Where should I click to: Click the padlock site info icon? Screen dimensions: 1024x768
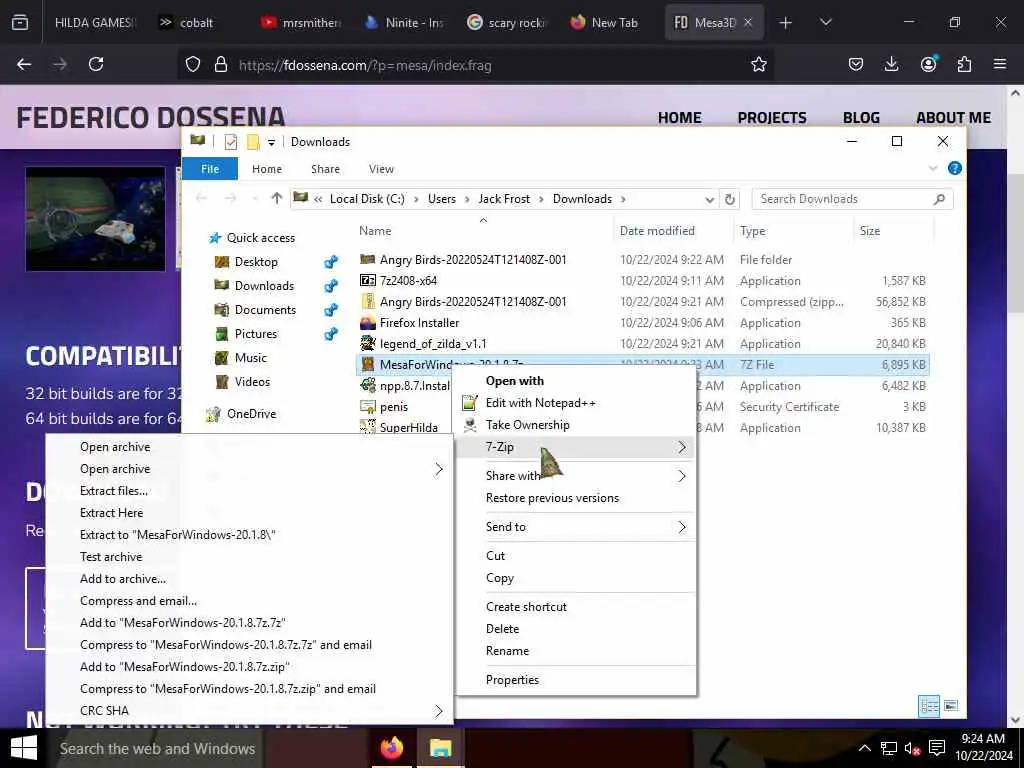[x=221, y=65]
